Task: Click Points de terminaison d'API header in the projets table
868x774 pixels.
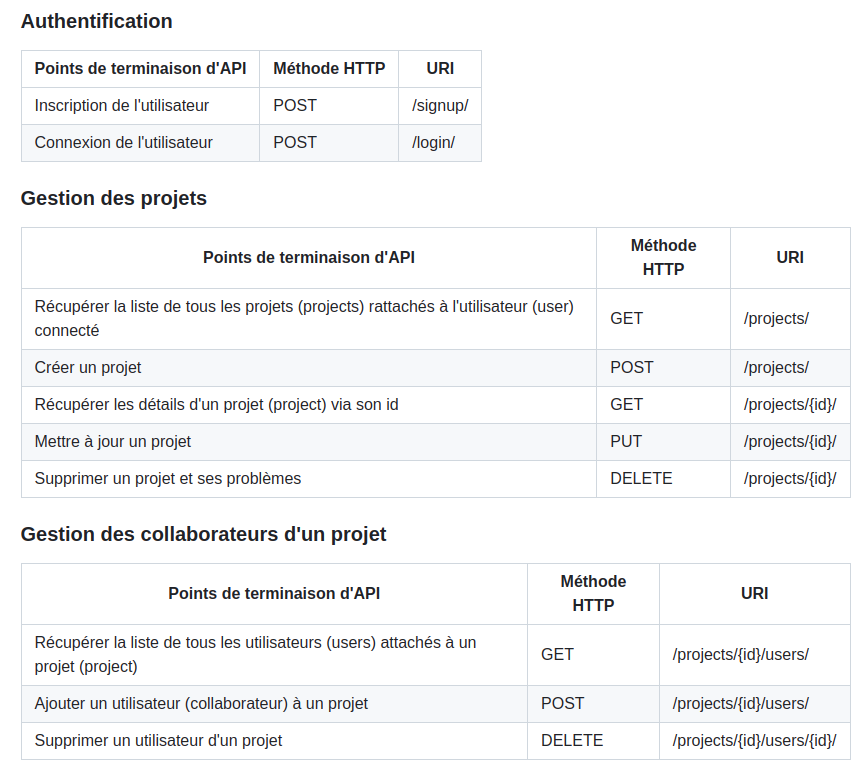Action: 308,257
